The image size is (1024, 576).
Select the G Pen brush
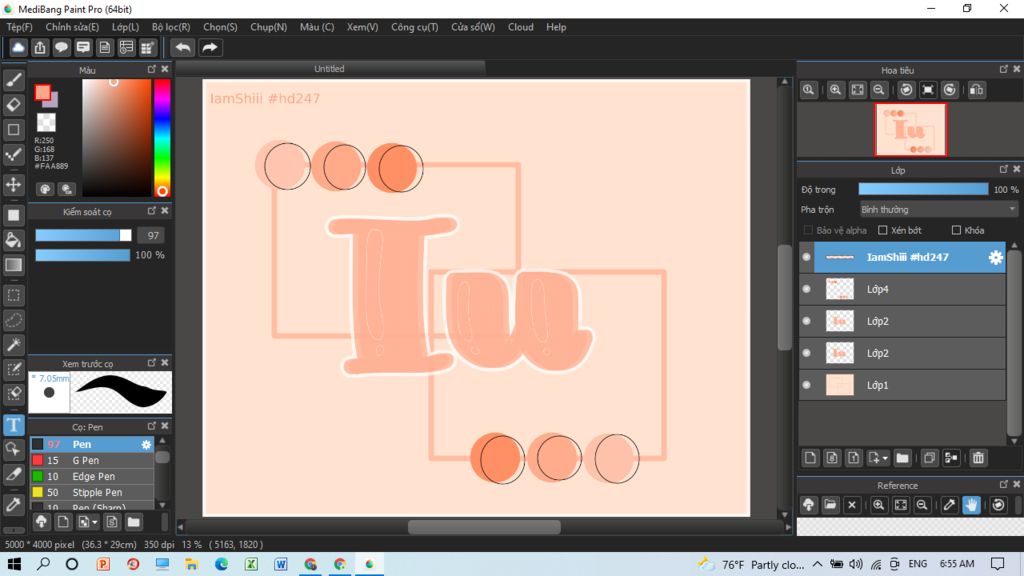pyautogui.click(x=92, y=460)
